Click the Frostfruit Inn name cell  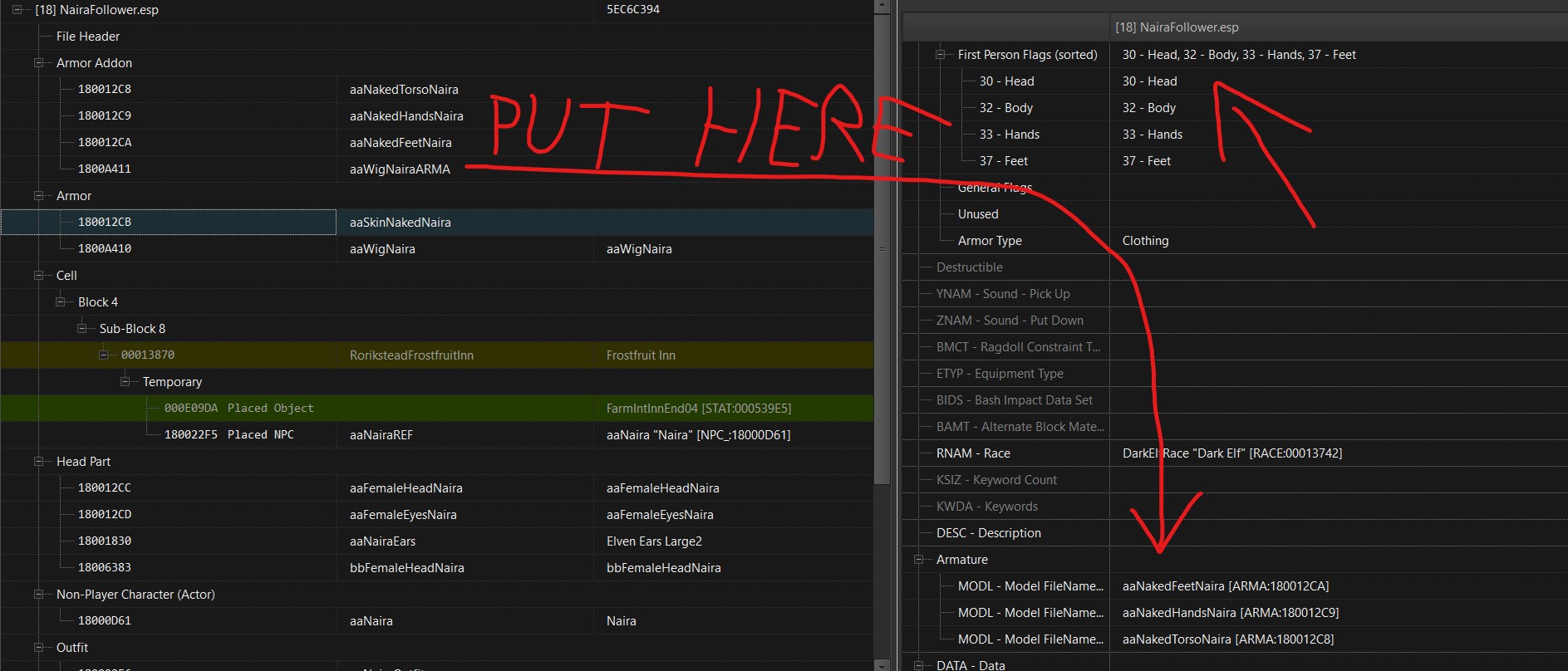click(641, 355)
